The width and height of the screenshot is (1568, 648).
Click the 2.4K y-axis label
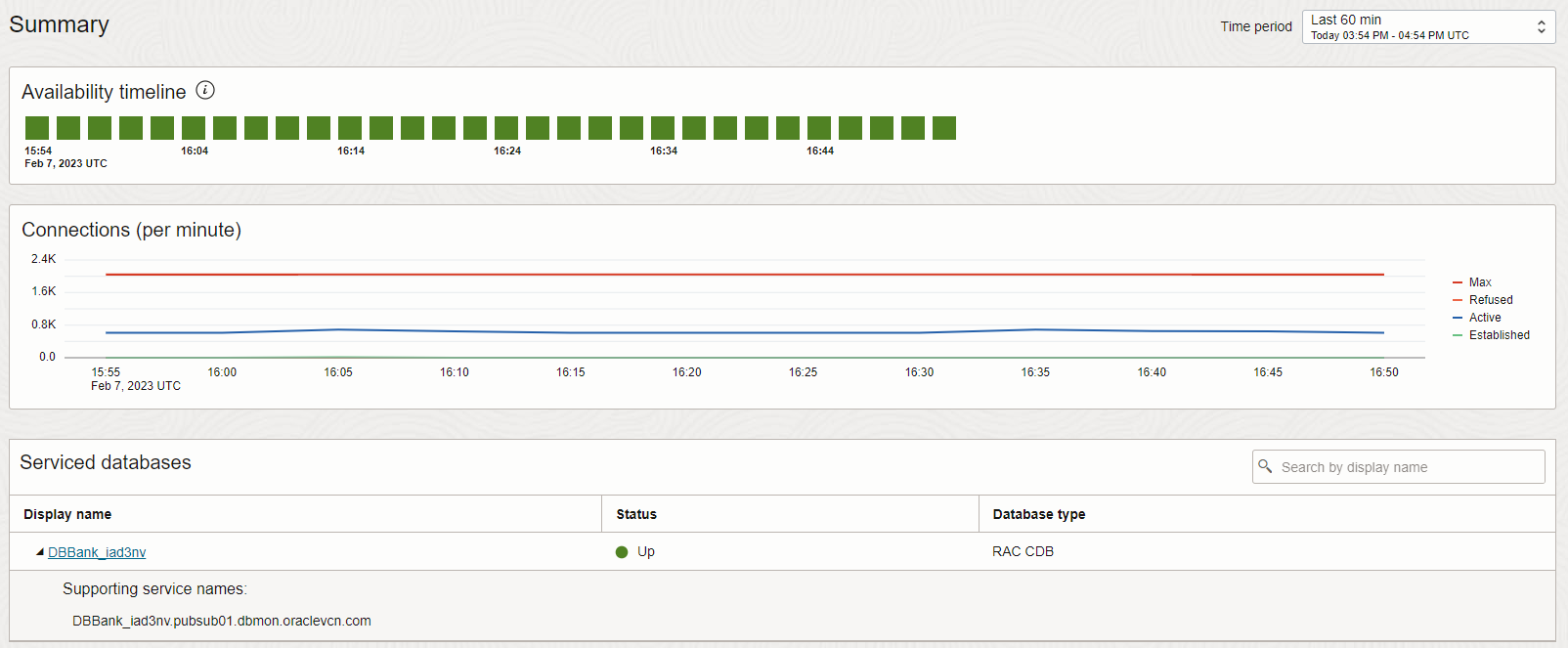coord(44,259)
